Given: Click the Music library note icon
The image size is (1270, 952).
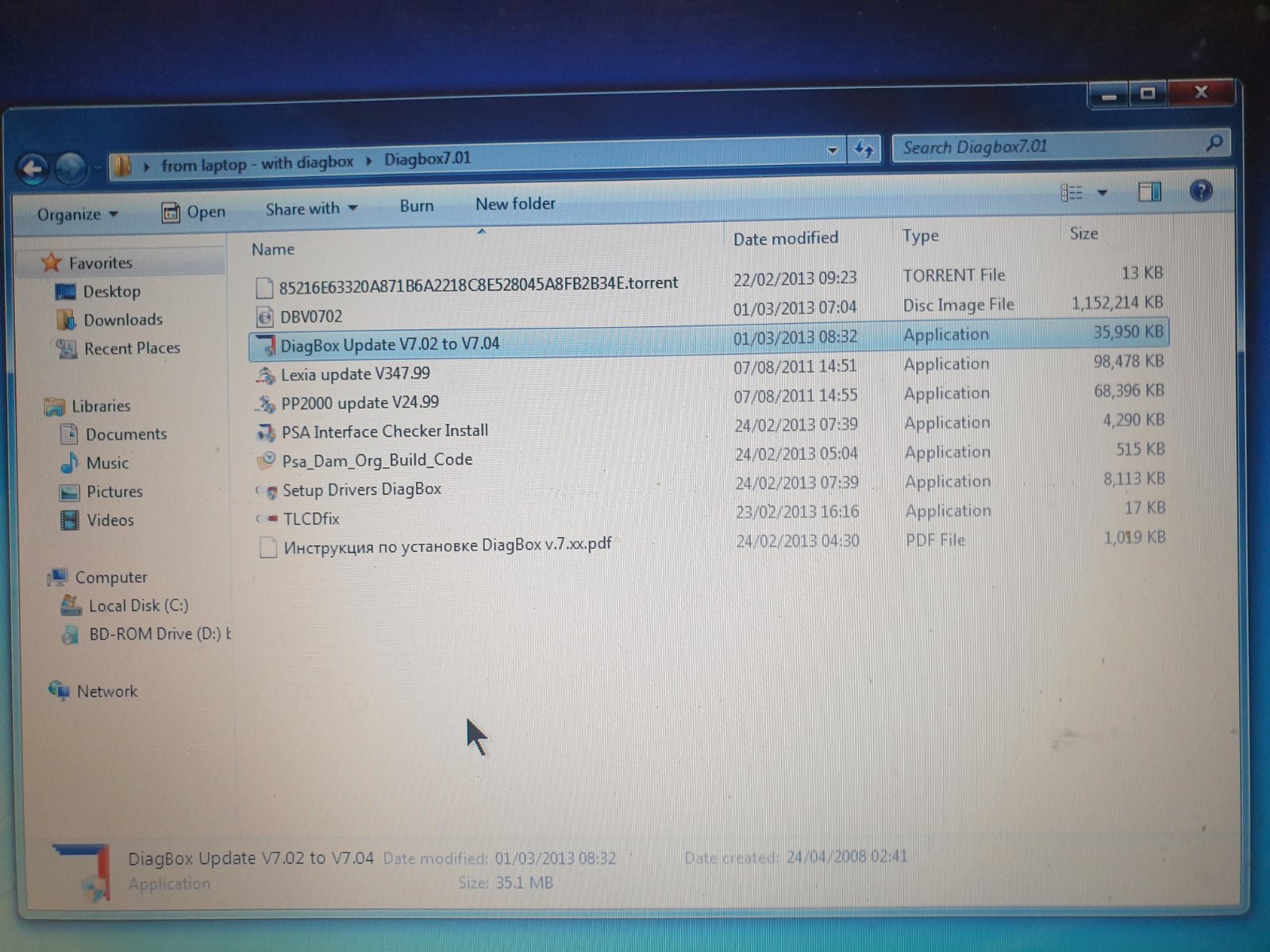Looking at the screenshot, I should pos(70,463).
